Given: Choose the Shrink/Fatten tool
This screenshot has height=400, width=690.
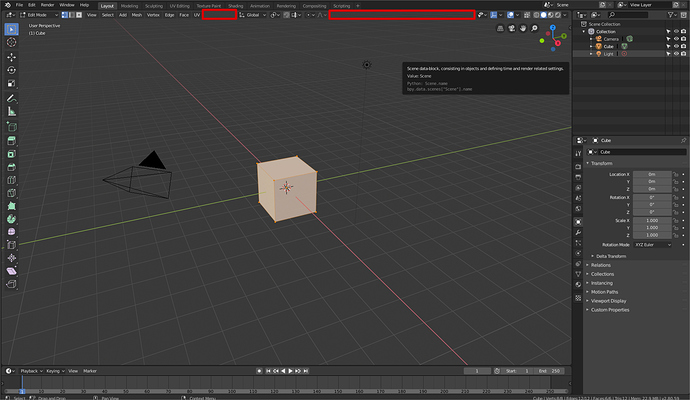Looking at the screenshot, I should point(11,258).
